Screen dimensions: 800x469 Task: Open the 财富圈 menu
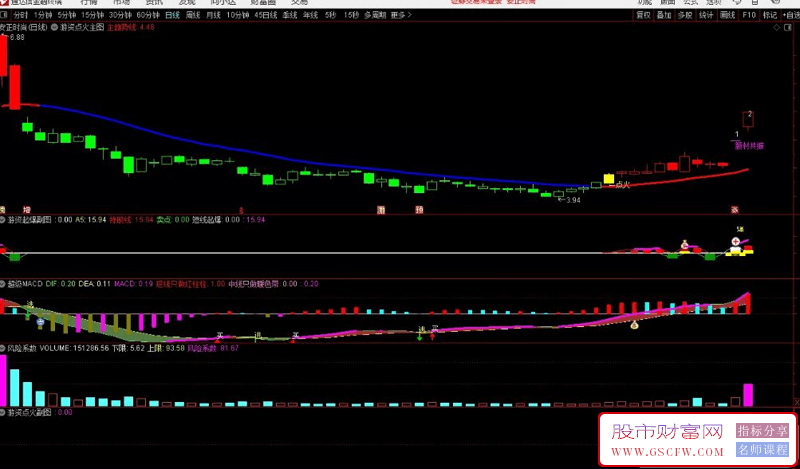[x=263, y=3]
